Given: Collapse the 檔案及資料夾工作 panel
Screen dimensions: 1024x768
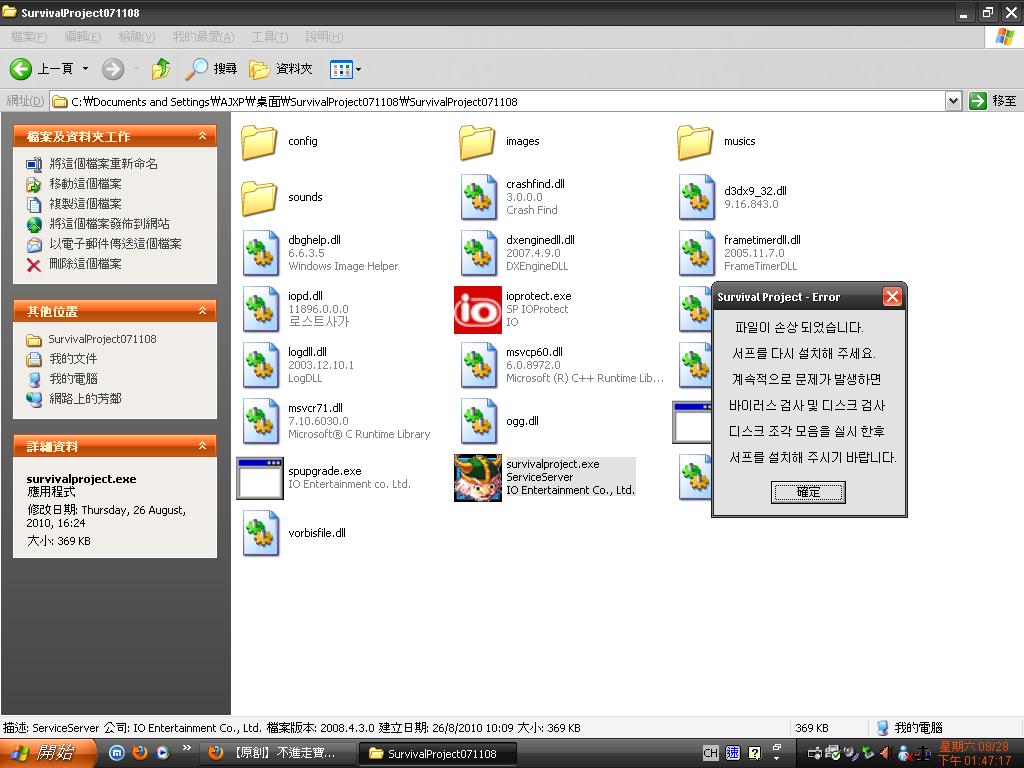Looking at the screenshot, I should tap(202, 136).
